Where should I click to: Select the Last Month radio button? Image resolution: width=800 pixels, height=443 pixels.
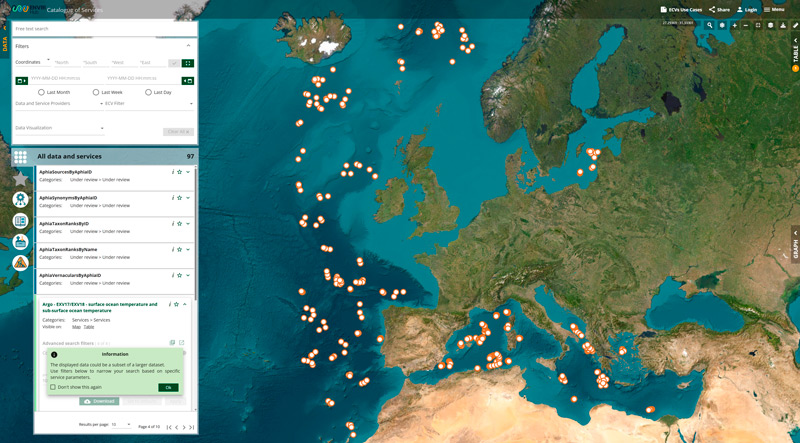[x=41, y=92]
